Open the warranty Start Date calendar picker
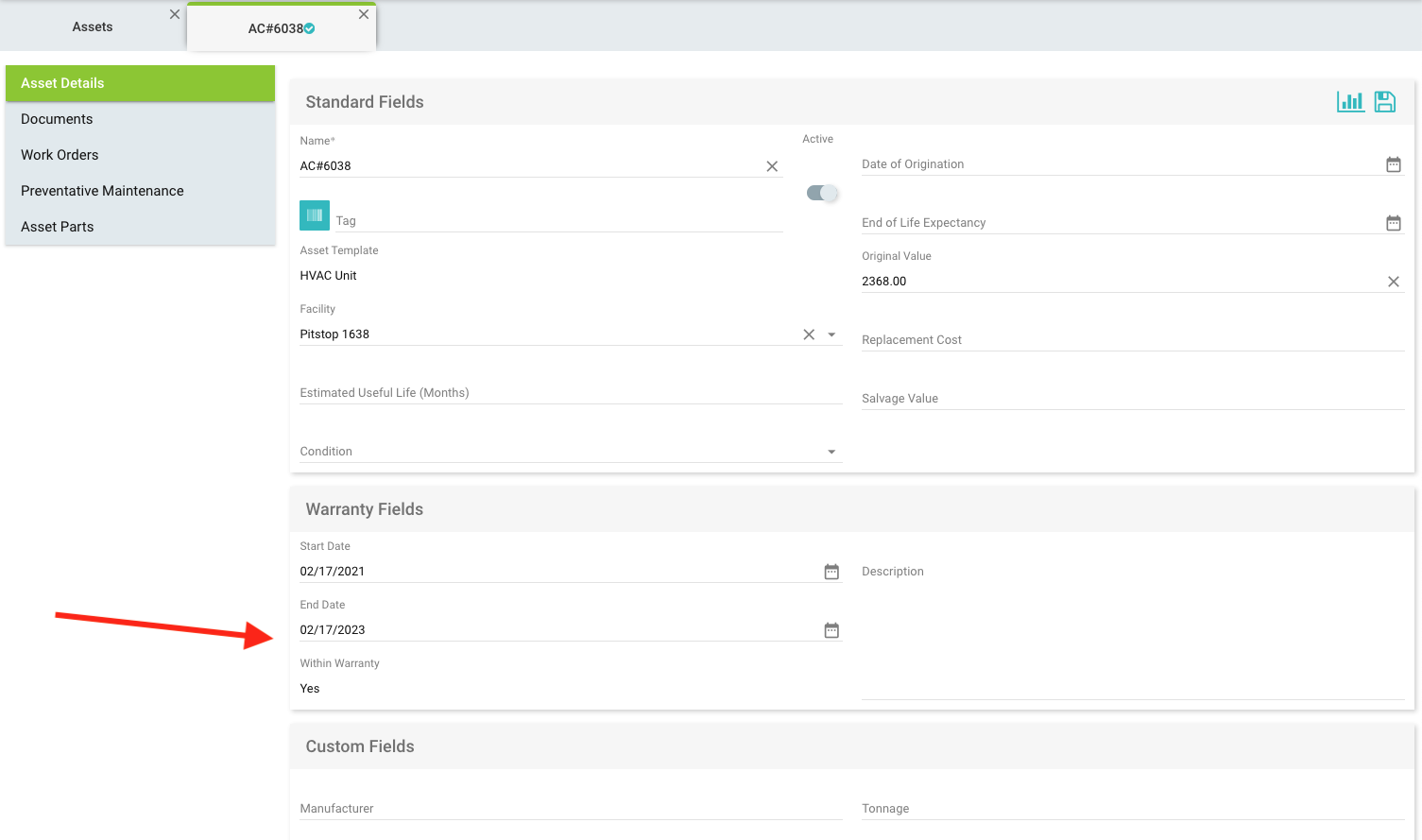This screenshot has width=1422, height=840. click(831, 572)
